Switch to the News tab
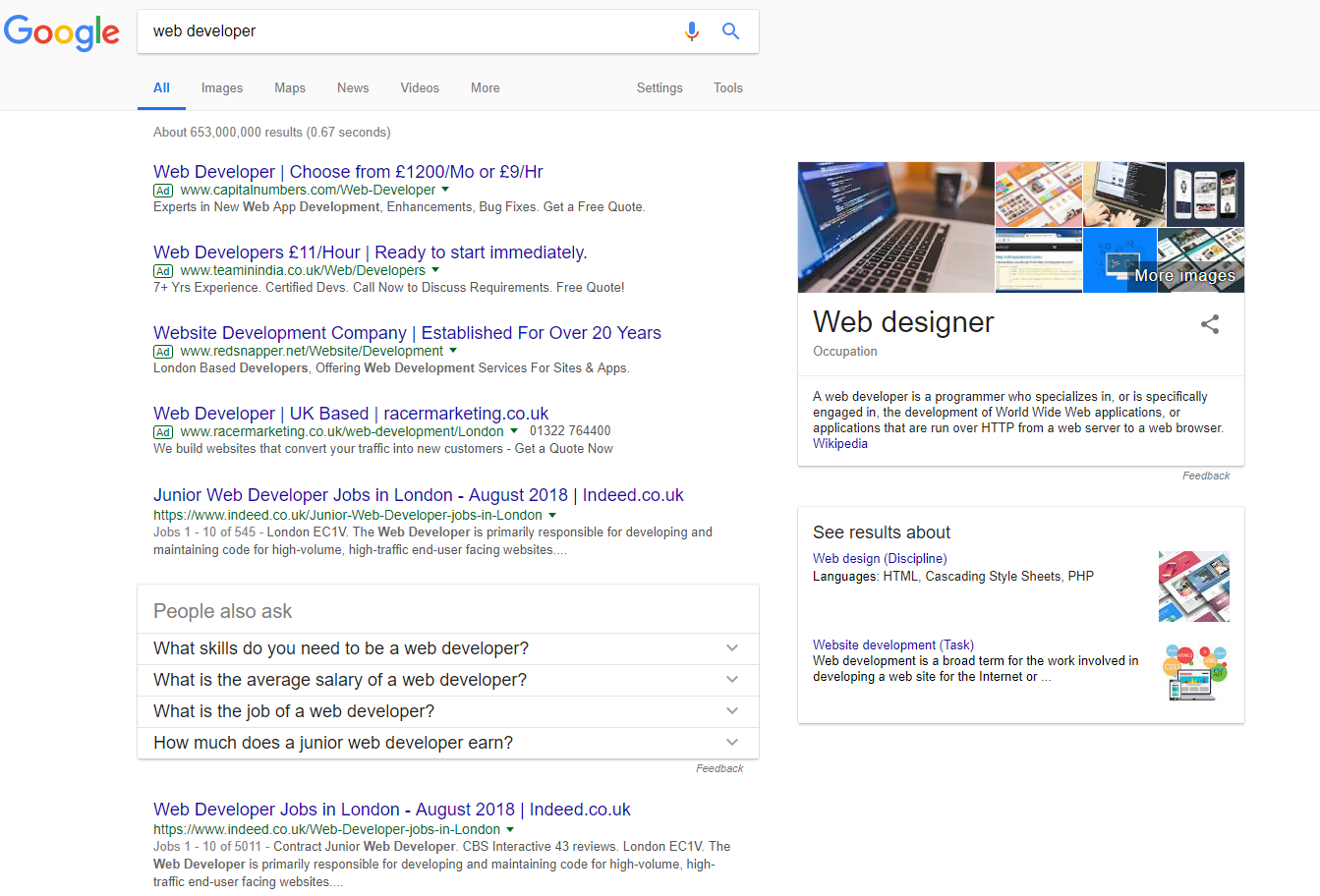The width and height of the screenshot is (1320, 896). point(353,87)
